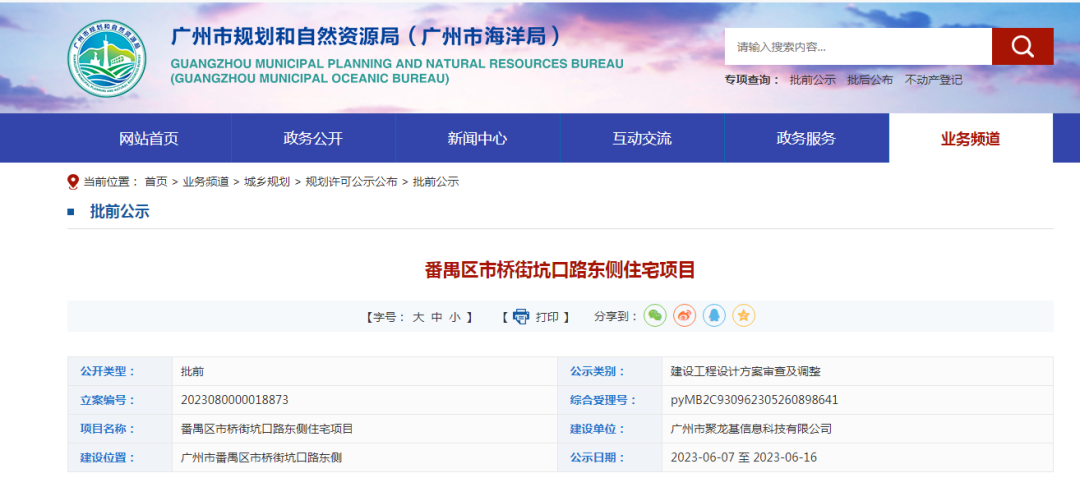This screenshot has width=1080, height=487.
Task: Focus the search input field
Action: tap(858, 46)
